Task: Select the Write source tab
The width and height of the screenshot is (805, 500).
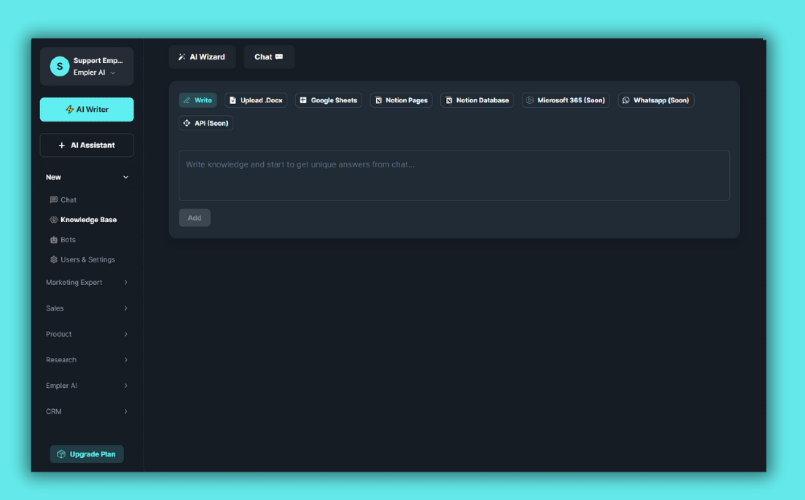Action: click(x=198, y=100)
